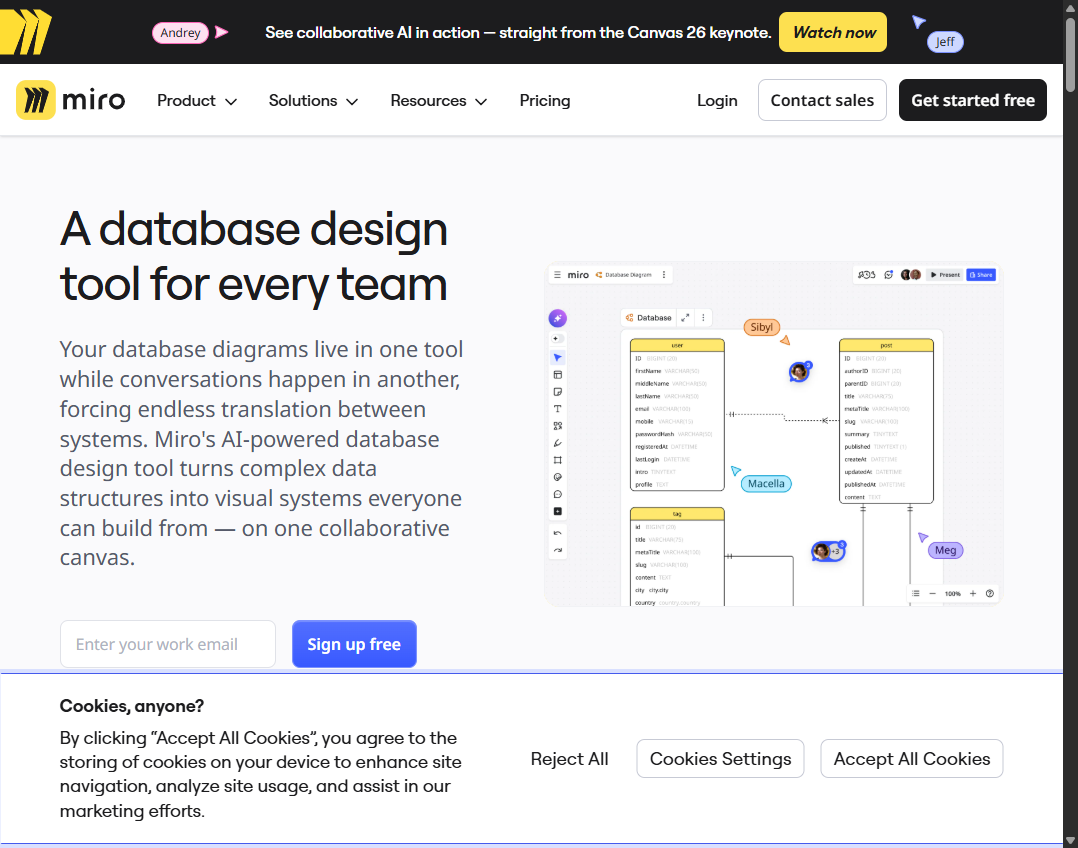Image resolution: width=1078 pixels, height=848 pixels.
Task: Click the scrollbar down arrow
Action: [1070, 840]
